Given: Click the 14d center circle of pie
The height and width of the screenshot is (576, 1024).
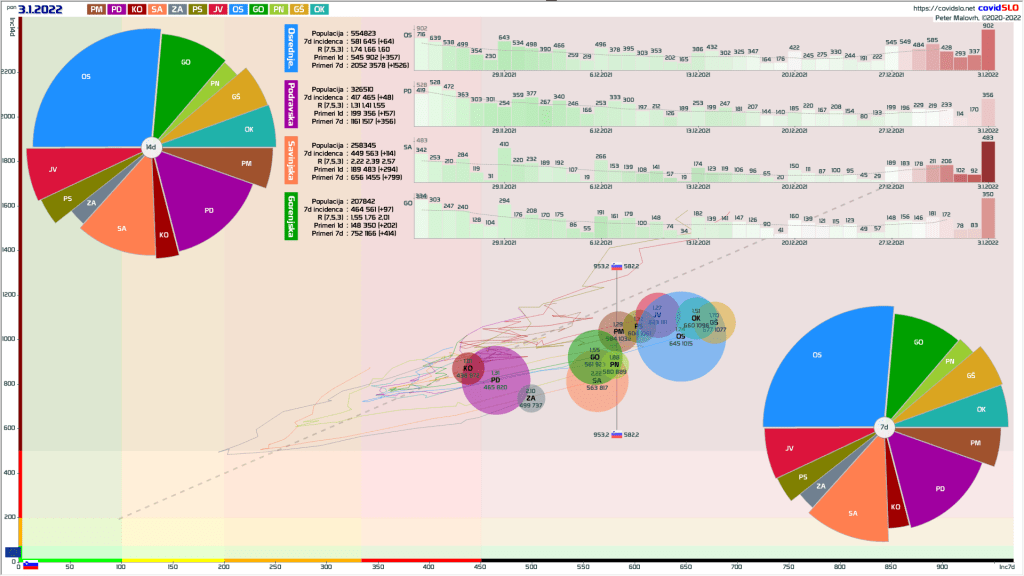Looking at the screenshot, I should [x=150, y=147].
